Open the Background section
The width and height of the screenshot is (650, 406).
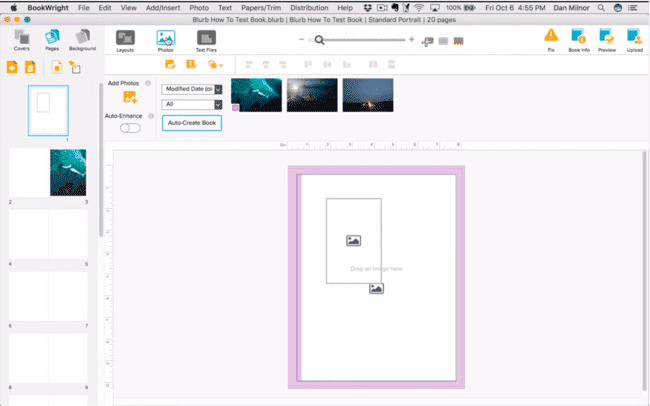point(82,40)
